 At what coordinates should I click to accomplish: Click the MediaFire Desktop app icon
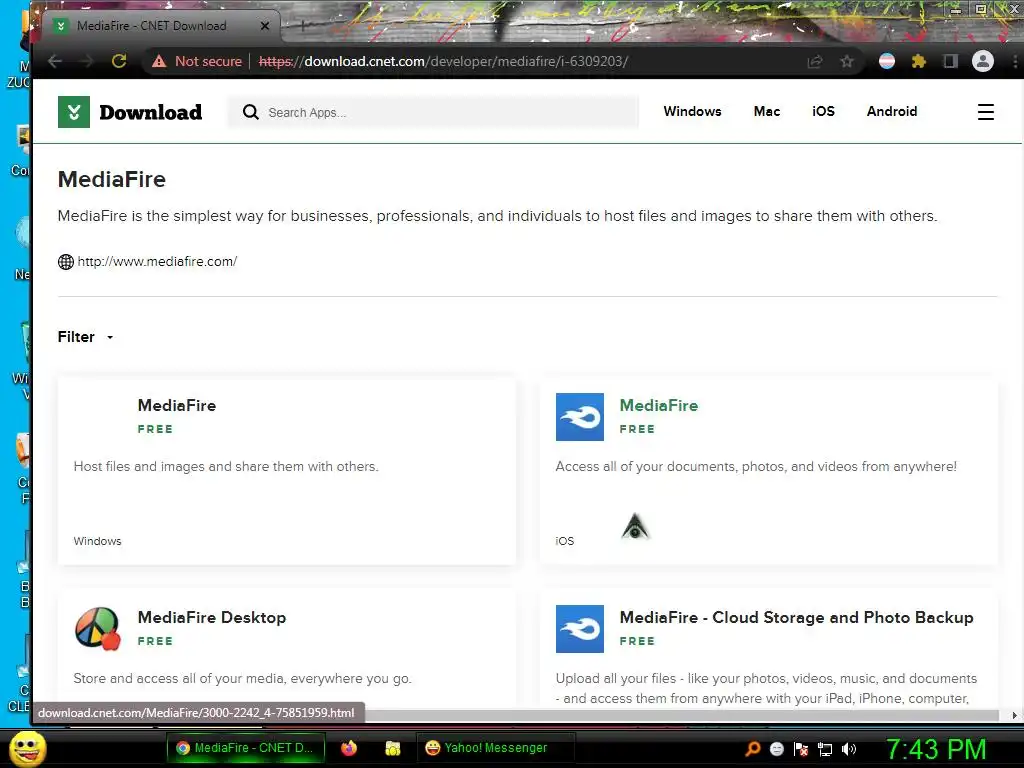(x=98, y=628)
